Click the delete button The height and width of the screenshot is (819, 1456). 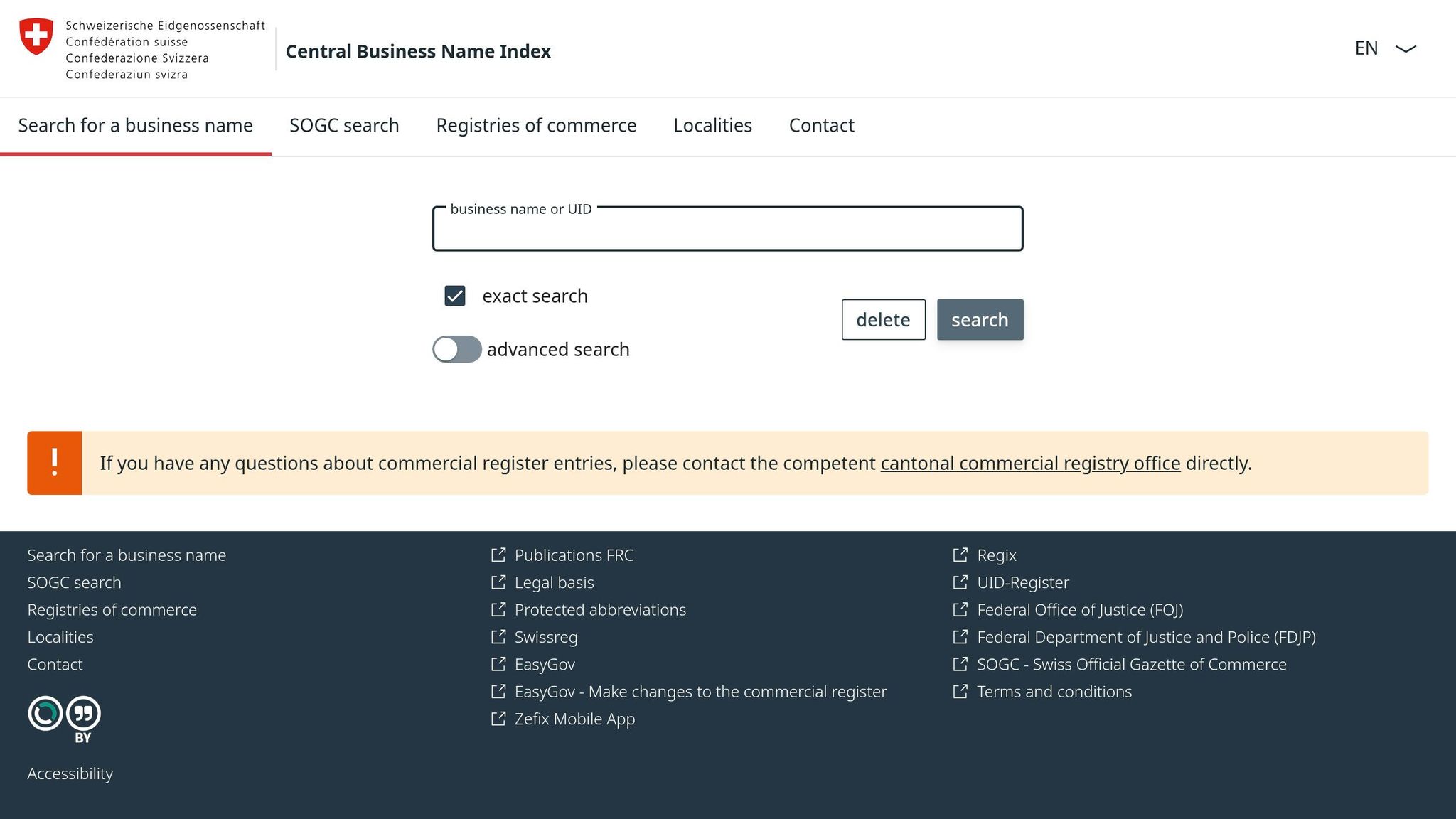click(883, 320)
